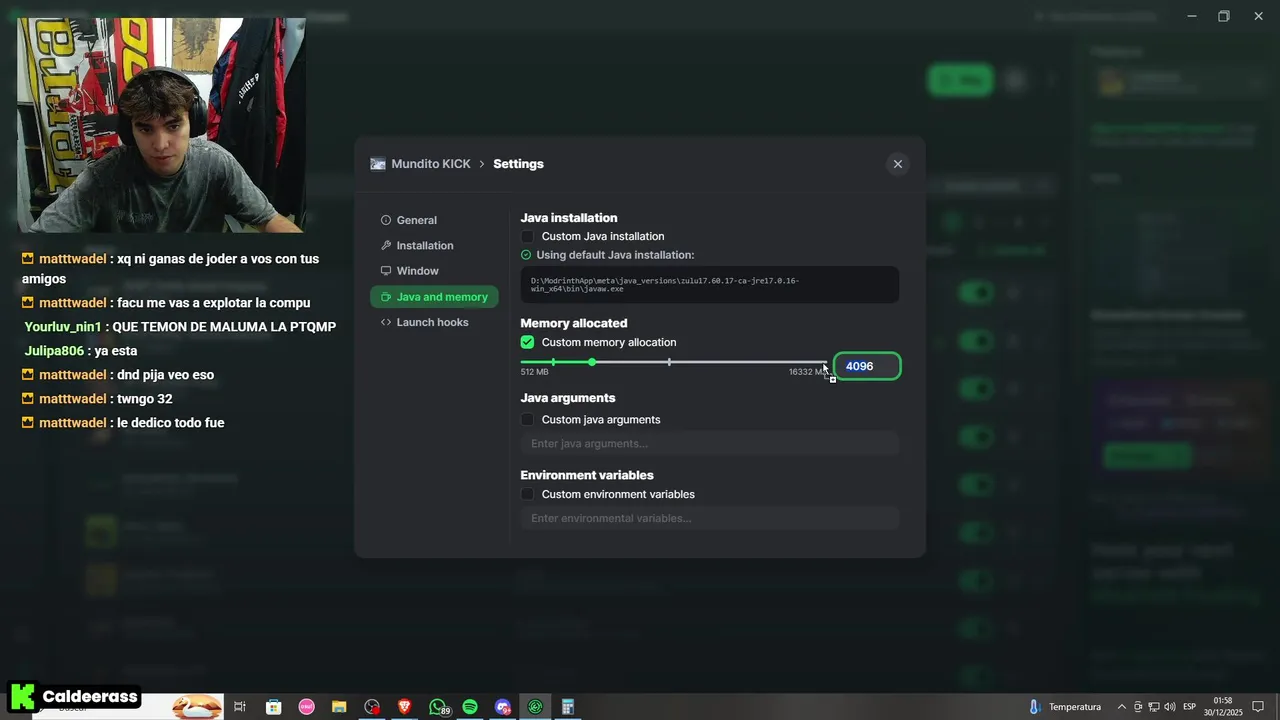Click the Memory allocated heading

574,323
